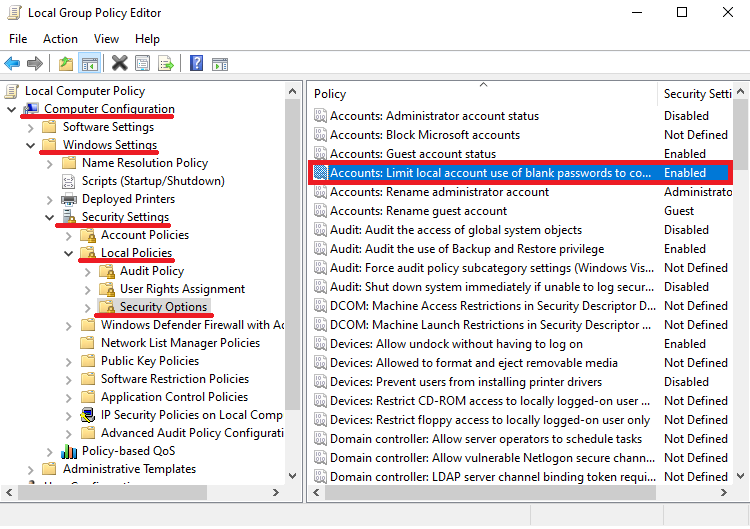Screen dimensions: 750x529
Task: Select Application Control Policies tree item
Action: coord(174,397)
